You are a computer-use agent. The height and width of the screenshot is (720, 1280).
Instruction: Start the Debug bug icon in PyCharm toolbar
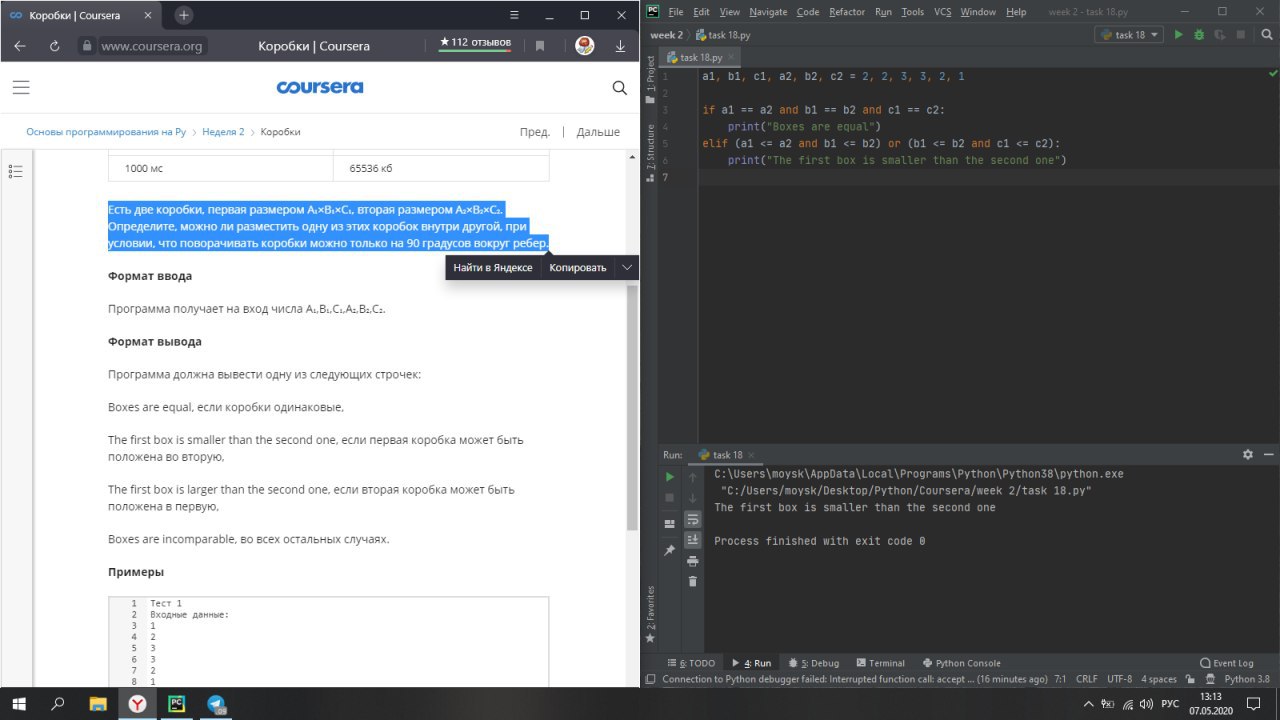coord(1197,35)
